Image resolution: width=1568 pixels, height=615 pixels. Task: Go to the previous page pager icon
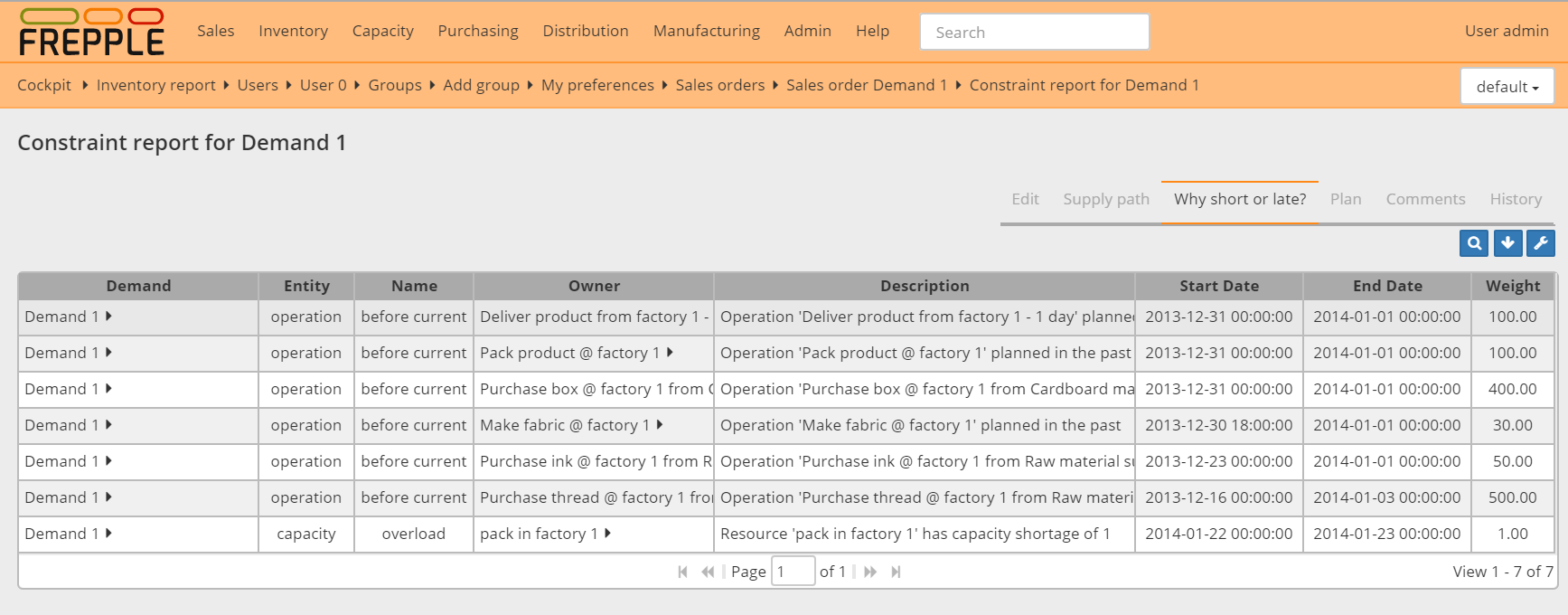coord(708,572)
